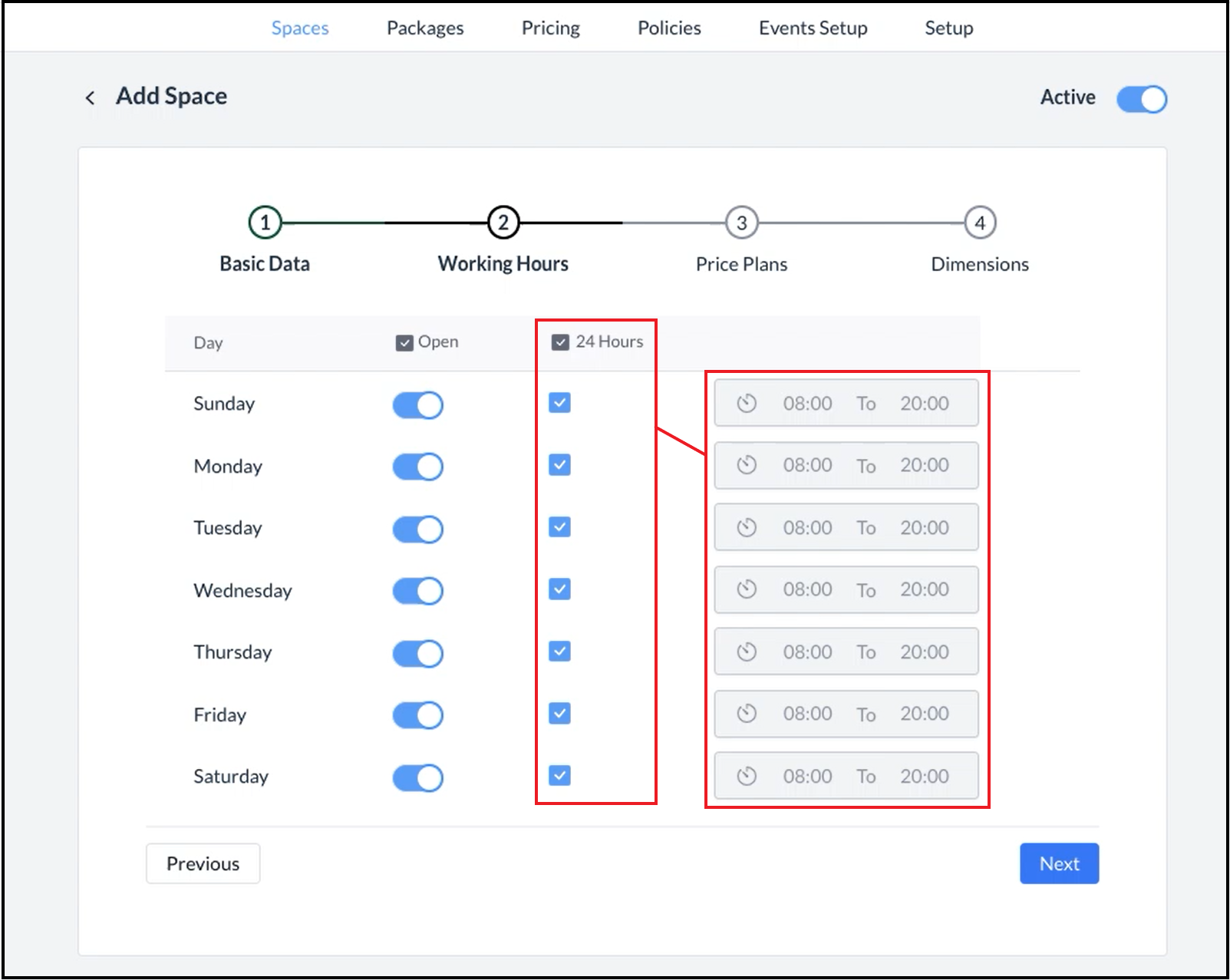Jump to step 3 Price Plans

pyautogui.click(x=741, y=223)
